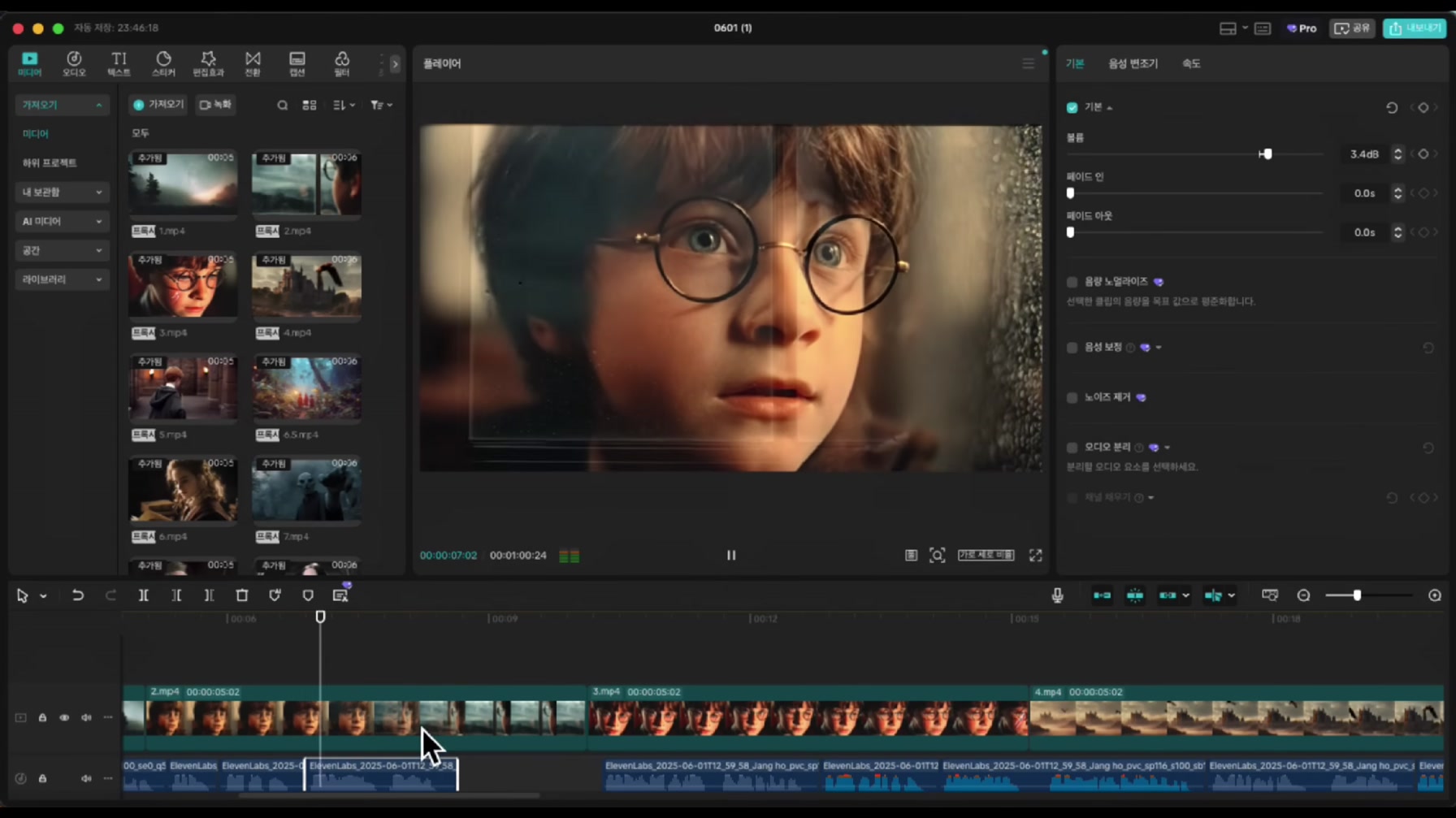Open the 오디오 (Audio) panel icon
Screen dimensions: 1456x818
(74, 63)
